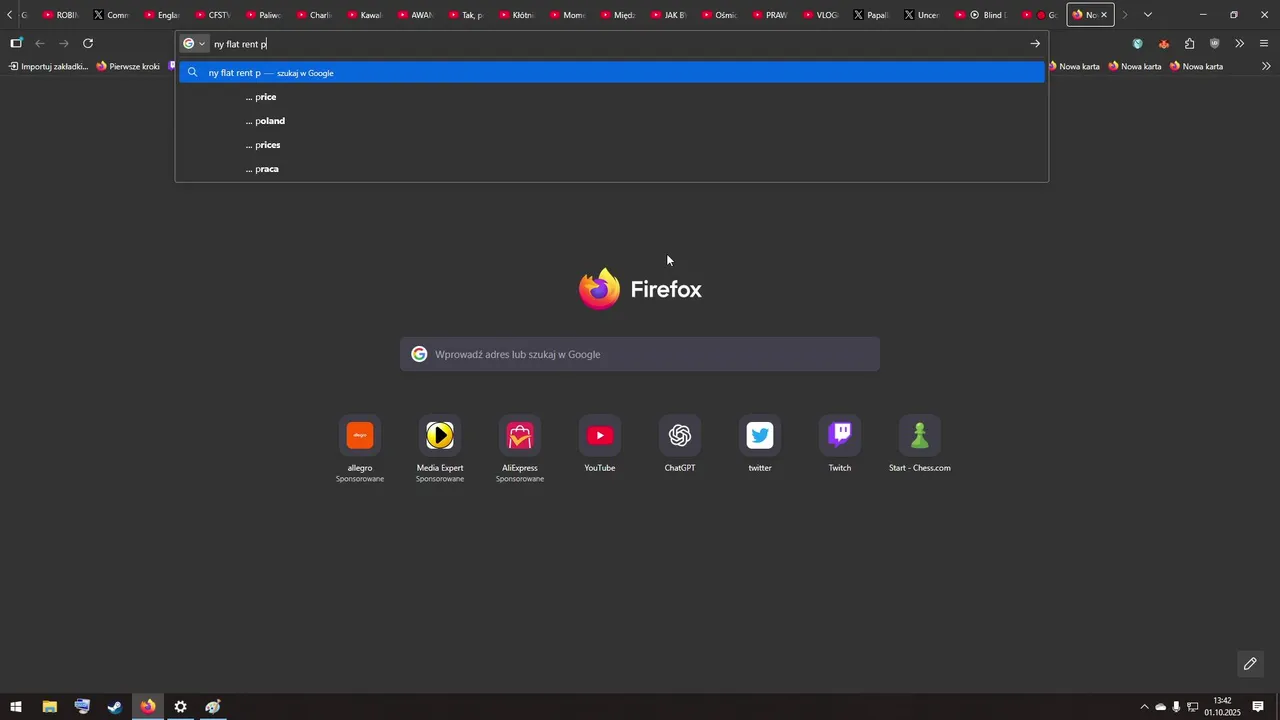Screen dimensions: 1280x720
Task: Reload the current page
Action: pyautogui.click(x=88, y=43)
